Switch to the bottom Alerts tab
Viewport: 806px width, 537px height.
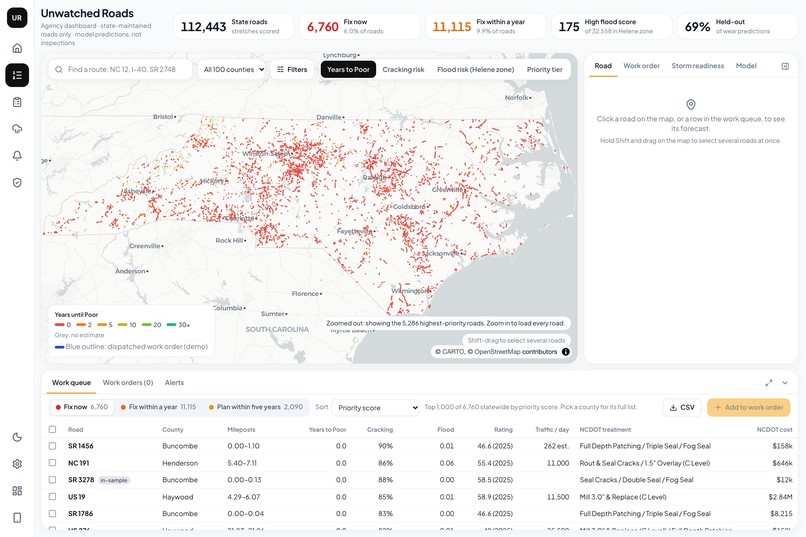pyautogui.click(x=174, y=383)
